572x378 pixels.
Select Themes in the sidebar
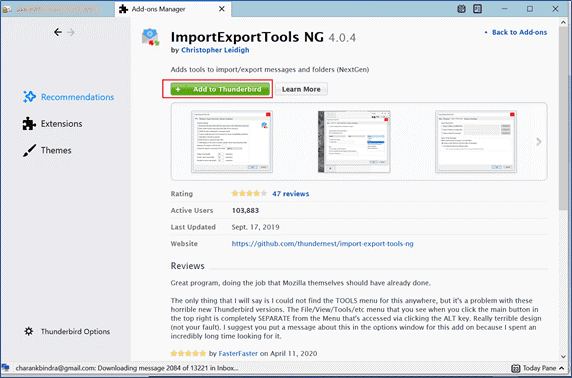click(x=47, y=150)
